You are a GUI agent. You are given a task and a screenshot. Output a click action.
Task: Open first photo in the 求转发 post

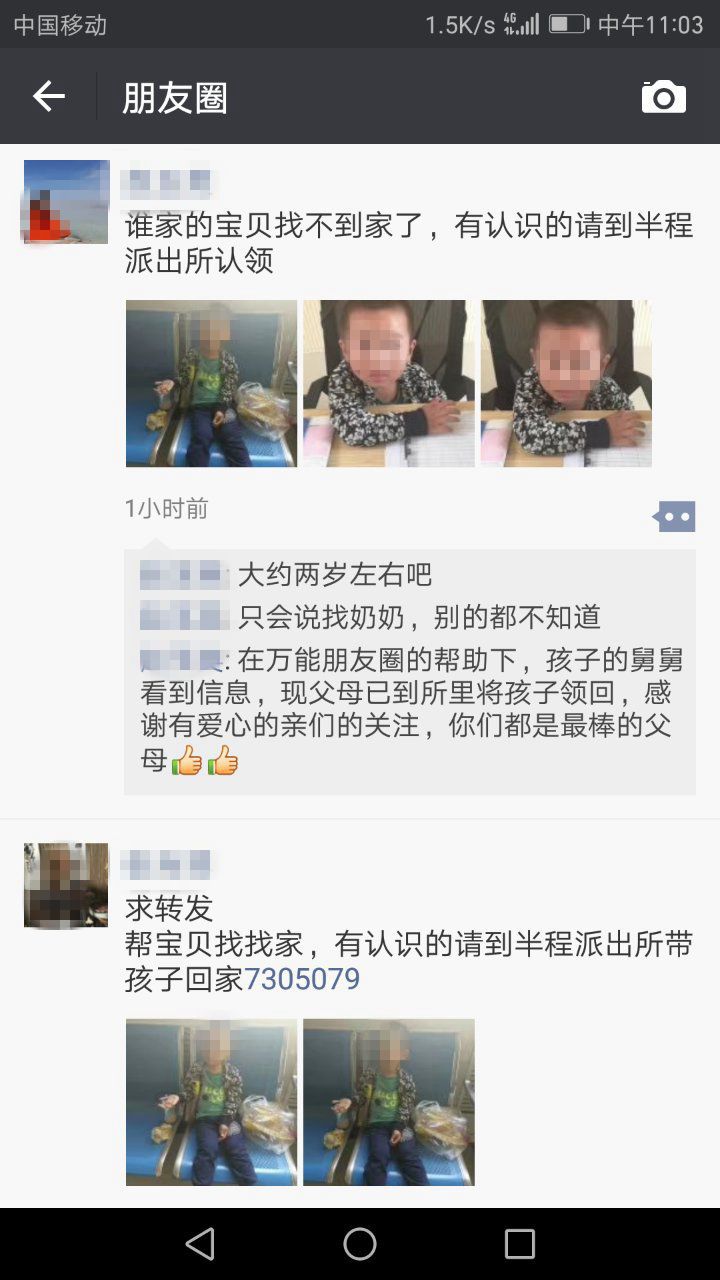(211, 1102)
